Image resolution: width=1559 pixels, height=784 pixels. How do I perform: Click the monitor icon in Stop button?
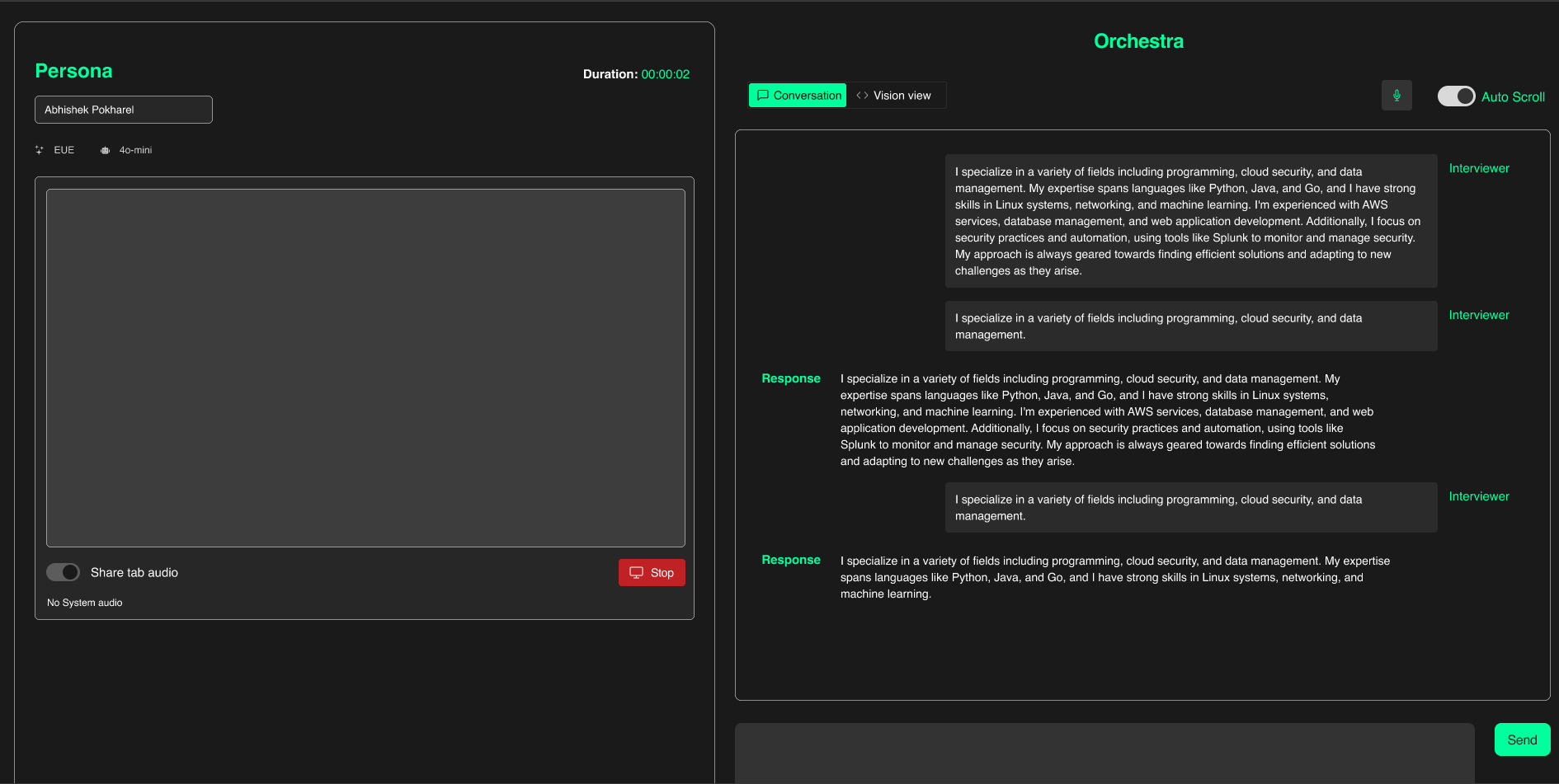coord(636,573)
